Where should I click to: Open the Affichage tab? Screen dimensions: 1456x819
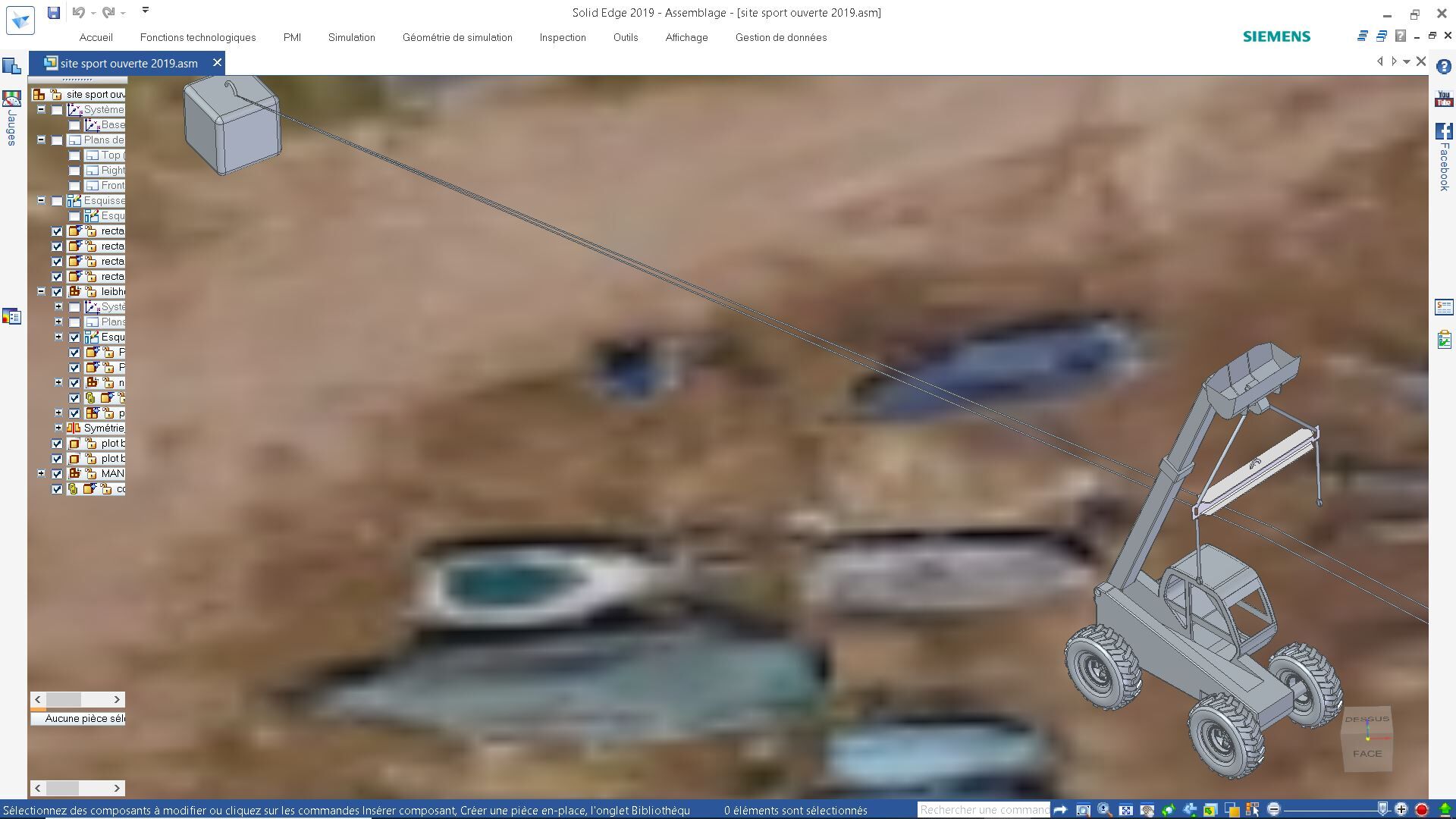[686, 37]
